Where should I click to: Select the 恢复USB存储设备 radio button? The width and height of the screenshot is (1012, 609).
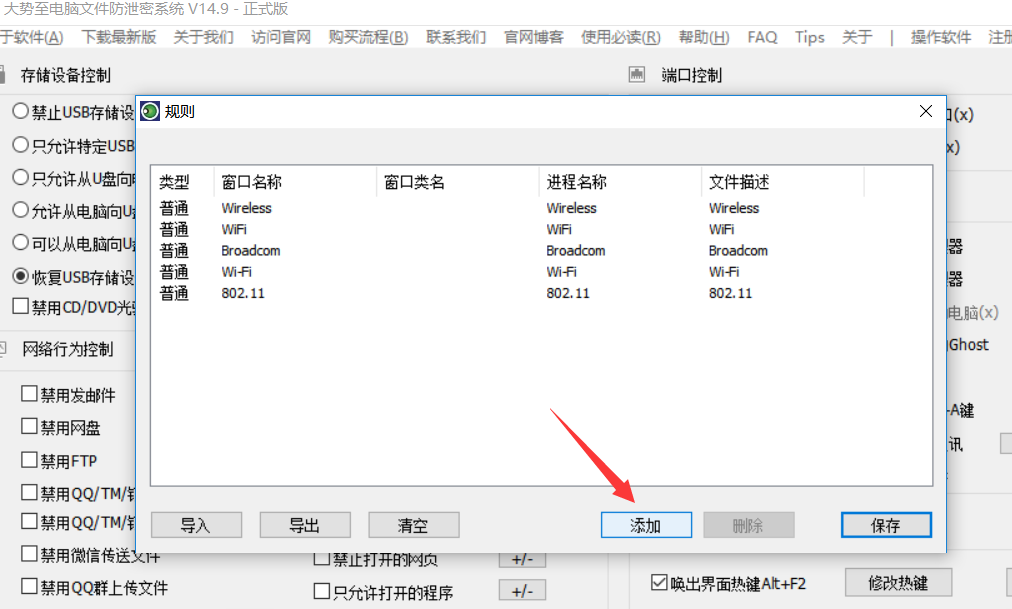(x=21, y=276)
